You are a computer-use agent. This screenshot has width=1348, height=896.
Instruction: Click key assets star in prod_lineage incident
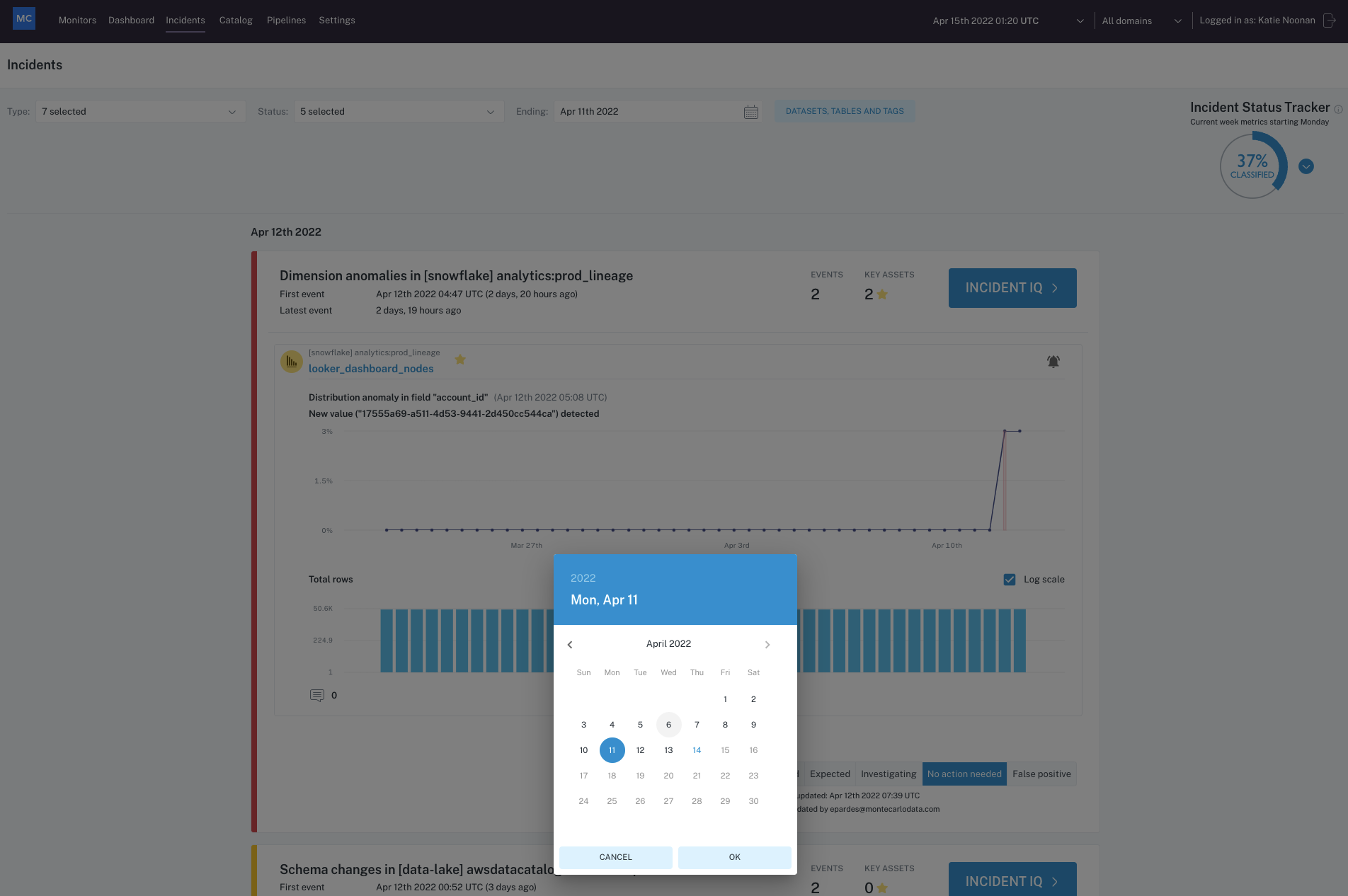point(882,294)
